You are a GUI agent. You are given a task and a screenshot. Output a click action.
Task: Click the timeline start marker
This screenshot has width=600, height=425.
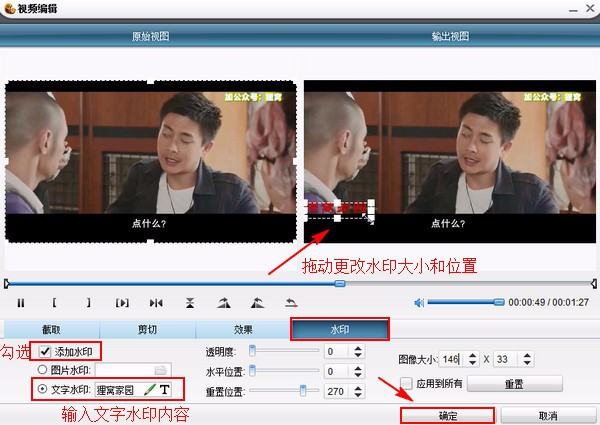point(7,284)
